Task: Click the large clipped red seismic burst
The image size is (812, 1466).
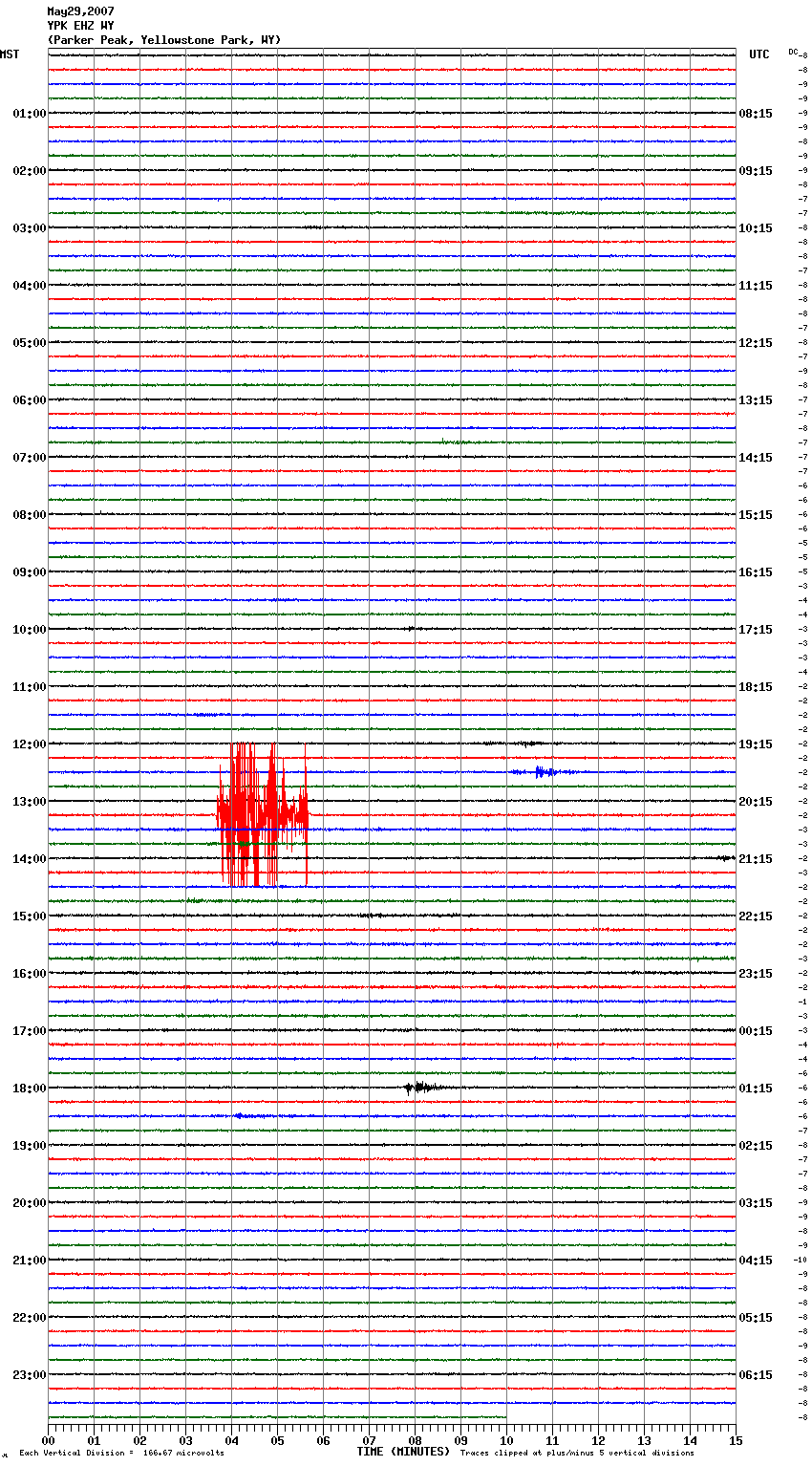Action: (x=263, y=815)
